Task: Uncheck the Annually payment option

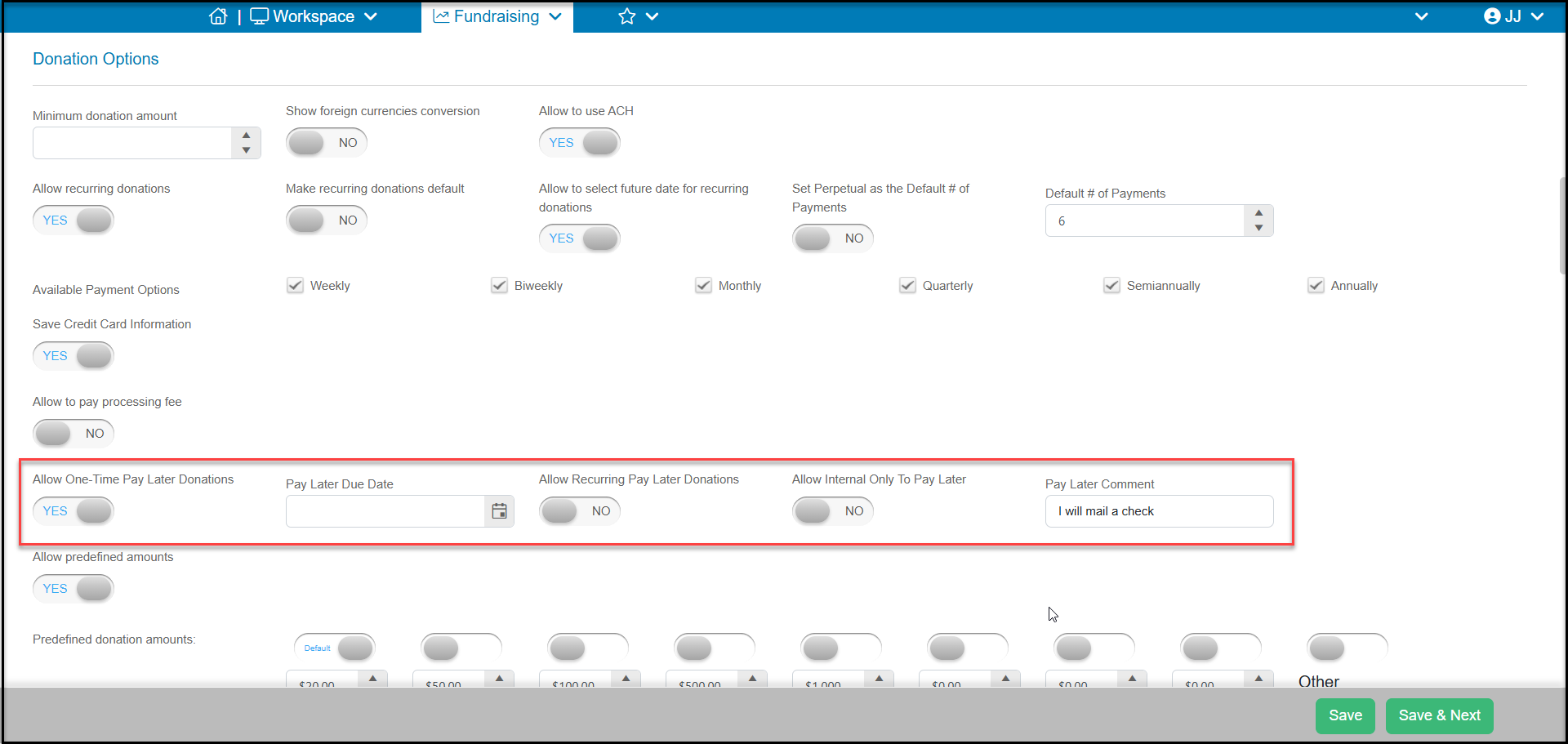Action: point(1316,285)
